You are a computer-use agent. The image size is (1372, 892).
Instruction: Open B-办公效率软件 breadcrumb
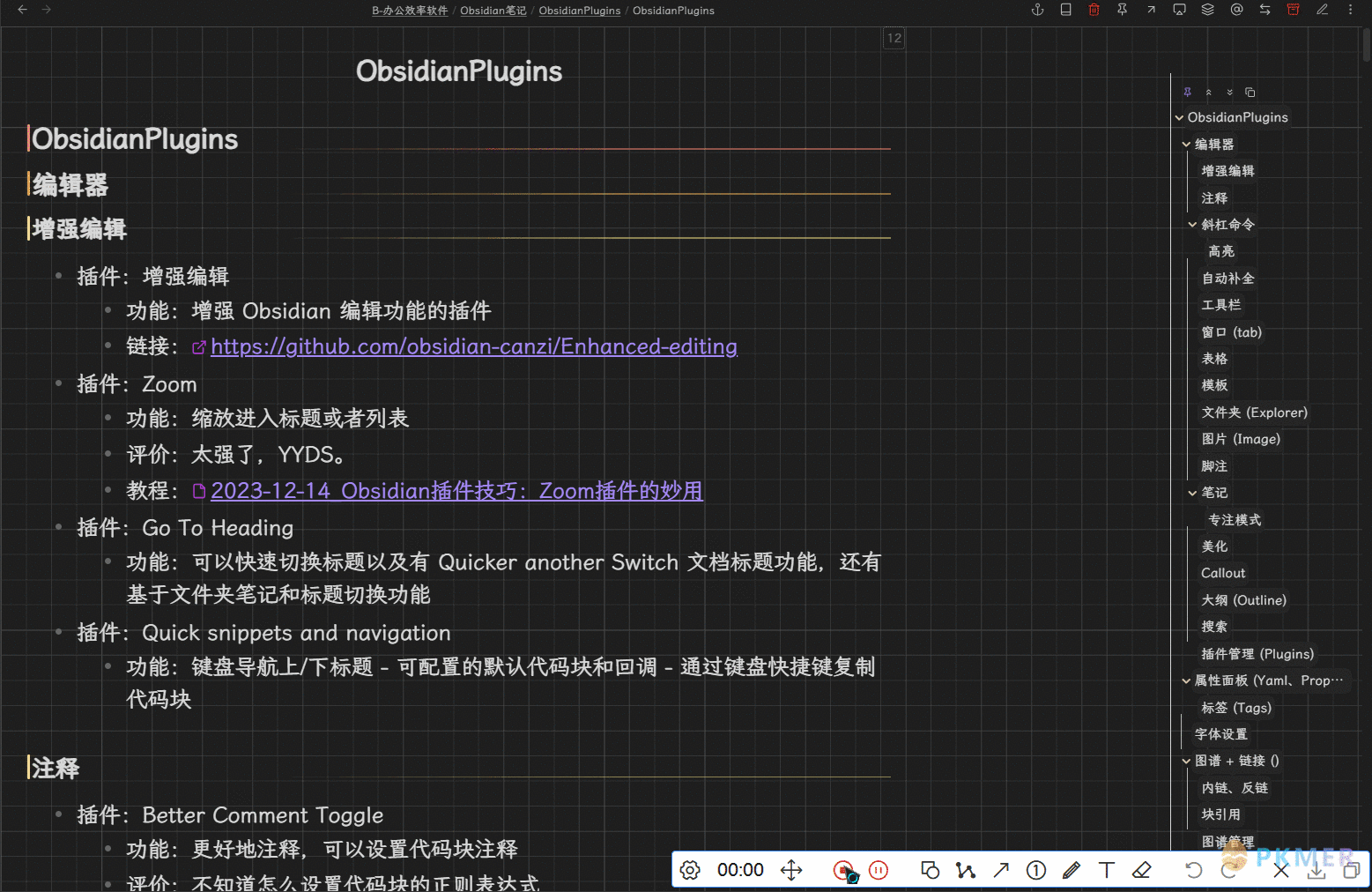[410, 11]
